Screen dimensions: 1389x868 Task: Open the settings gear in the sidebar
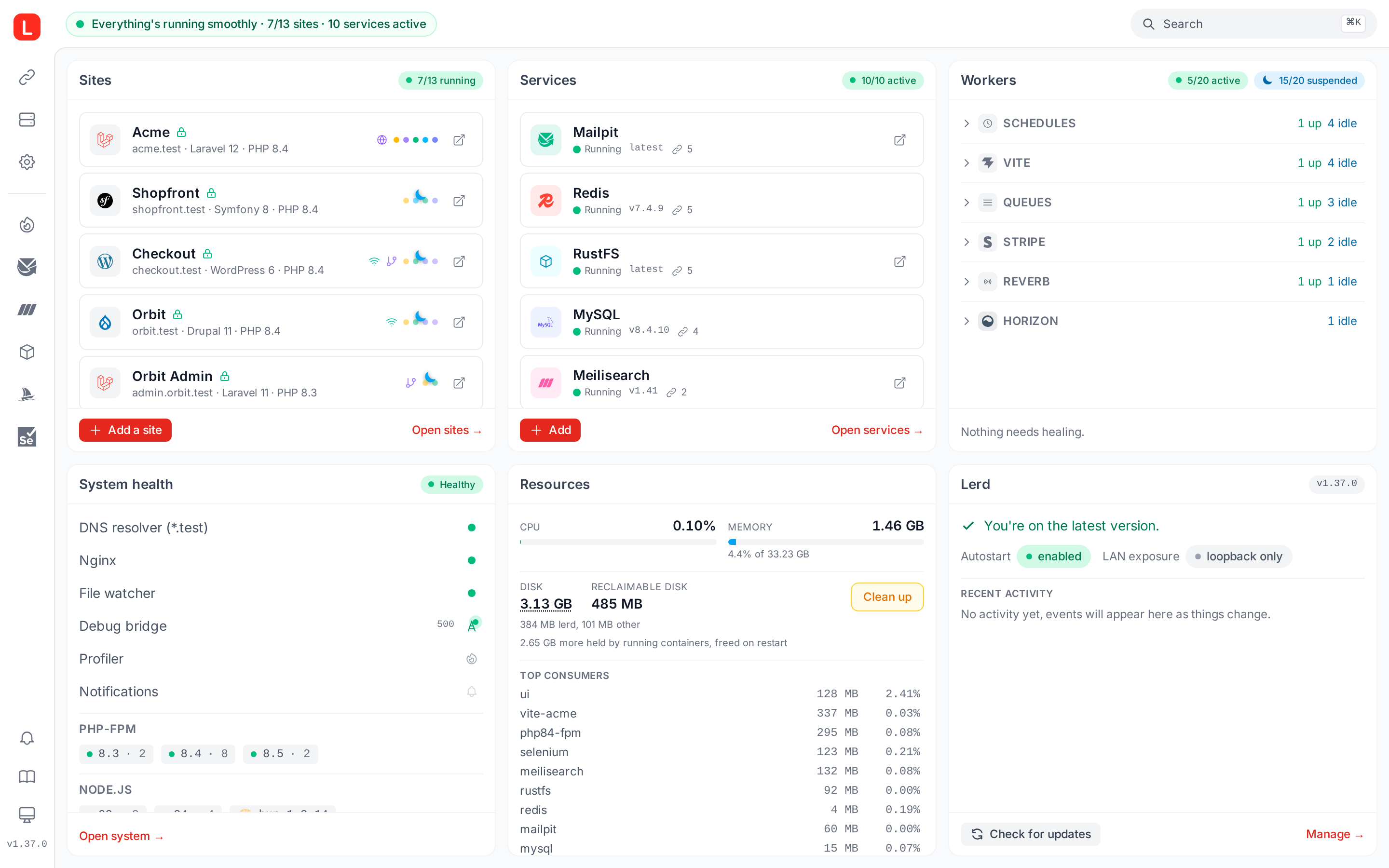coord(27,162)
